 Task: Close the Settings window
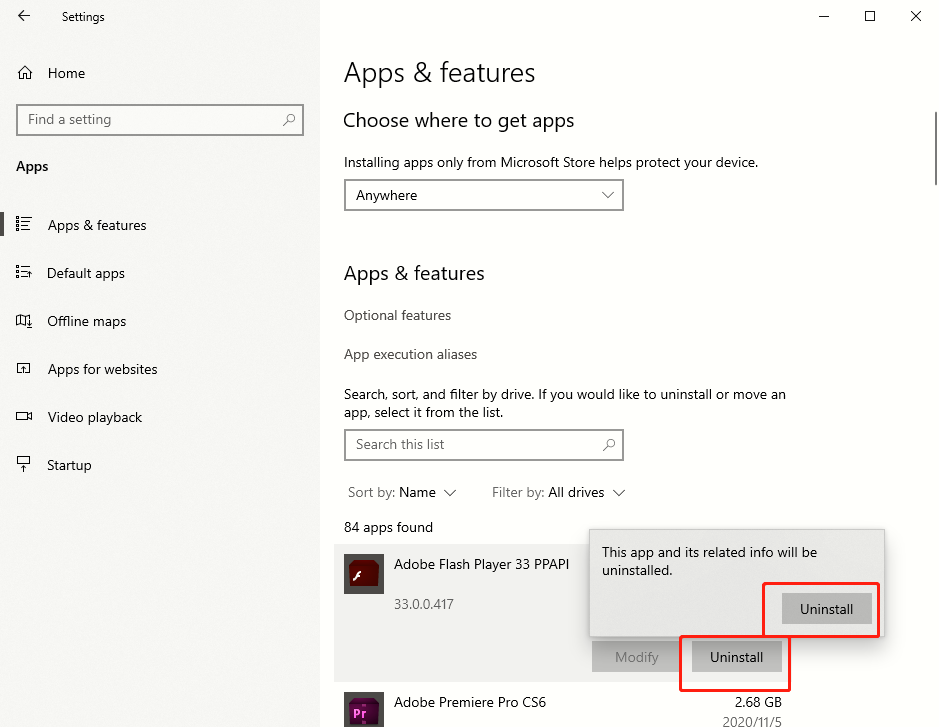(x=916, y=16)
